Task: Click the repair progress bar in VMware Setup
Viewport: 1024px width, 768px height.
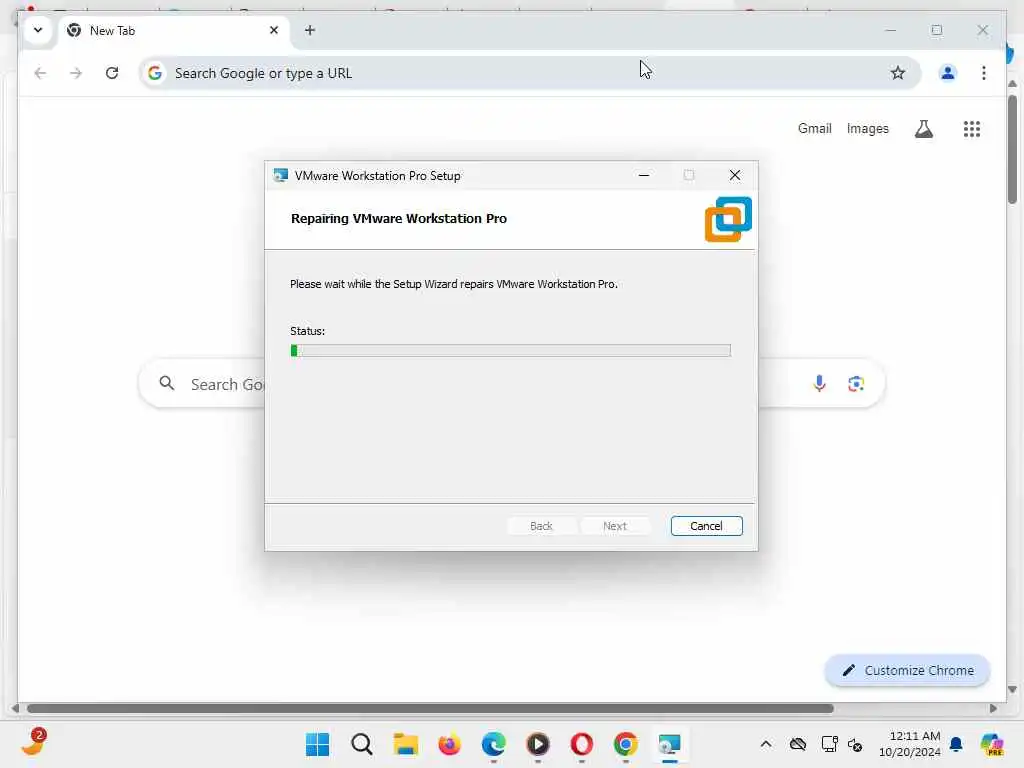Action: pos(510,351)
